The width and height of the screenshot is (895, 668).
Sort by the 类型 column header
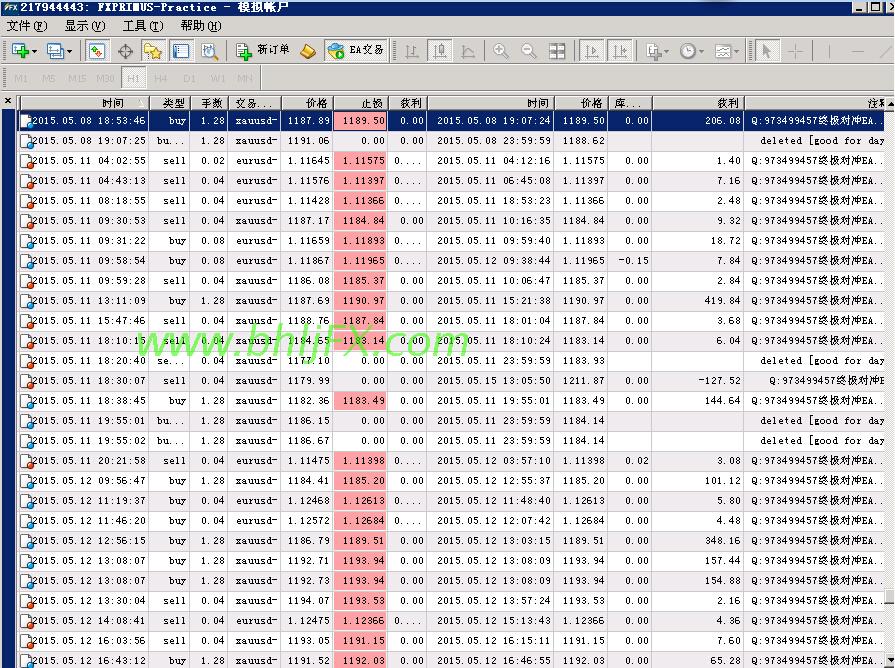(x=170, y=103)
